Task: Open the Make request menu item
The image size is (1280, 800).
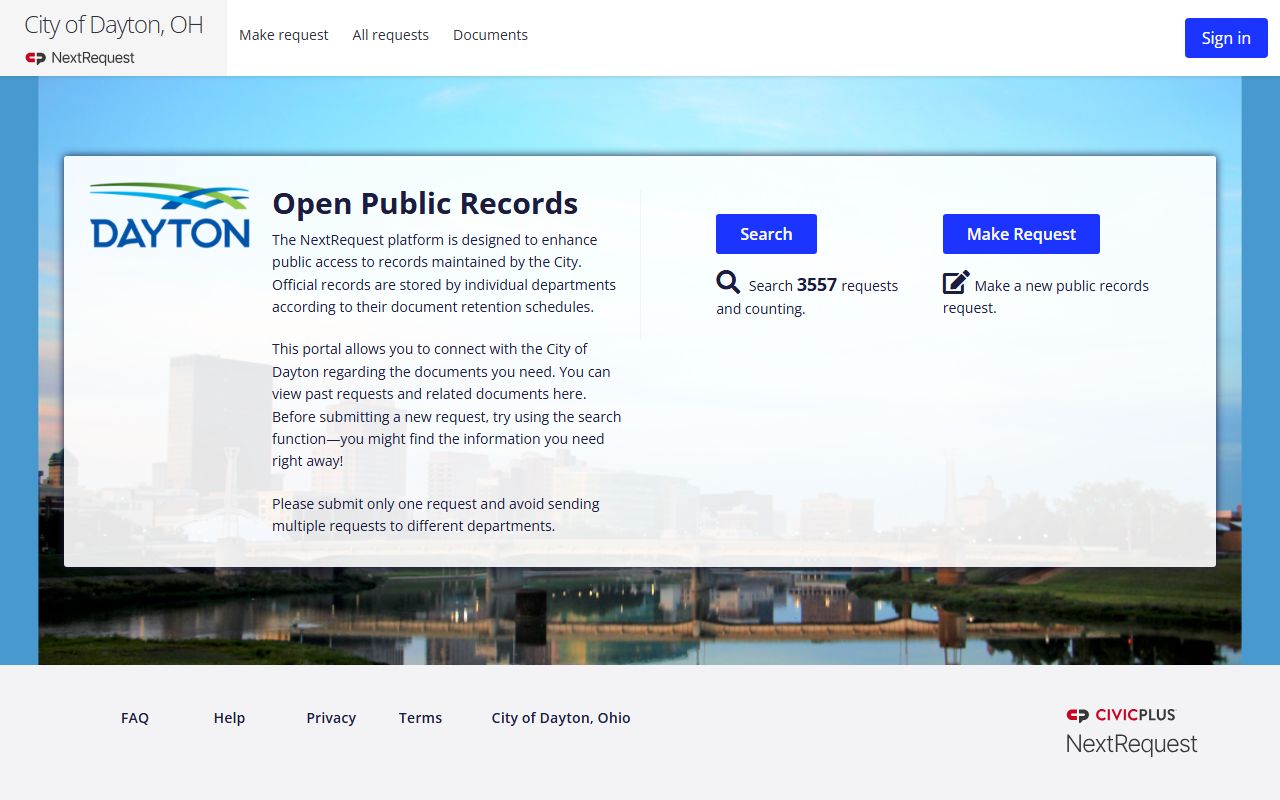Action: point(284,35)
